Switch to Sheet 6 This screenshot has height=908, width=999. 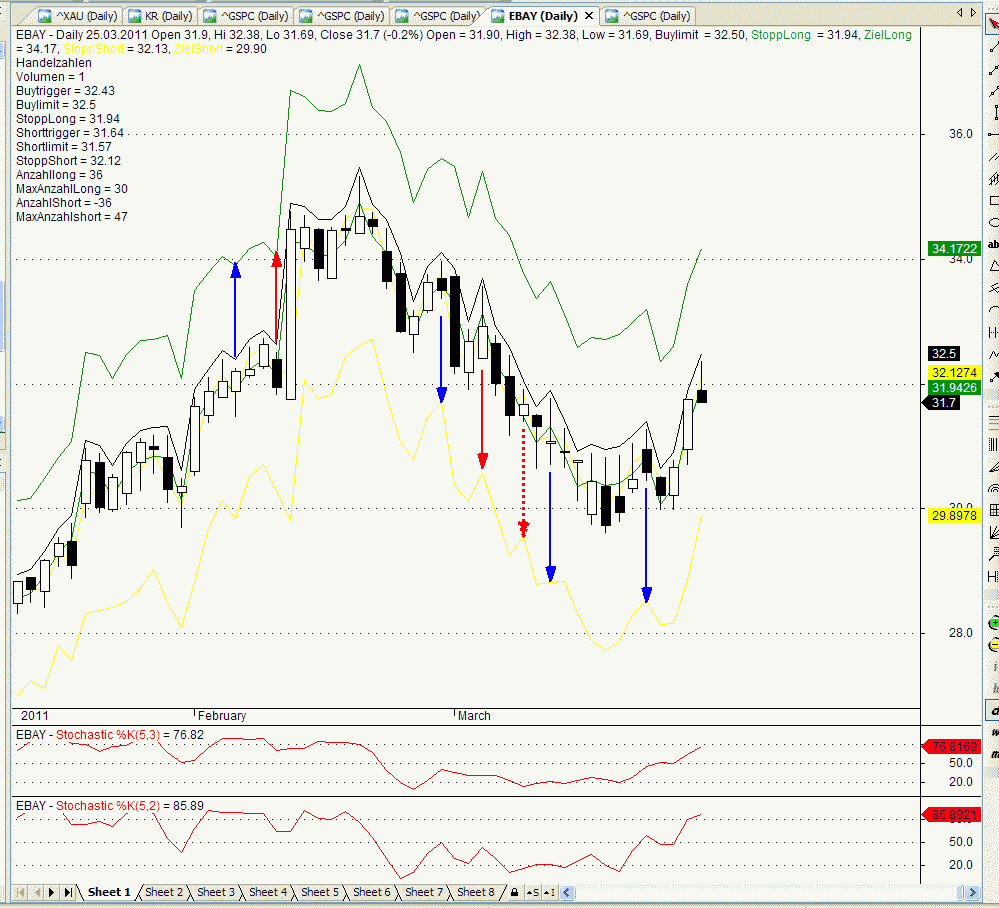coord(371,892)
